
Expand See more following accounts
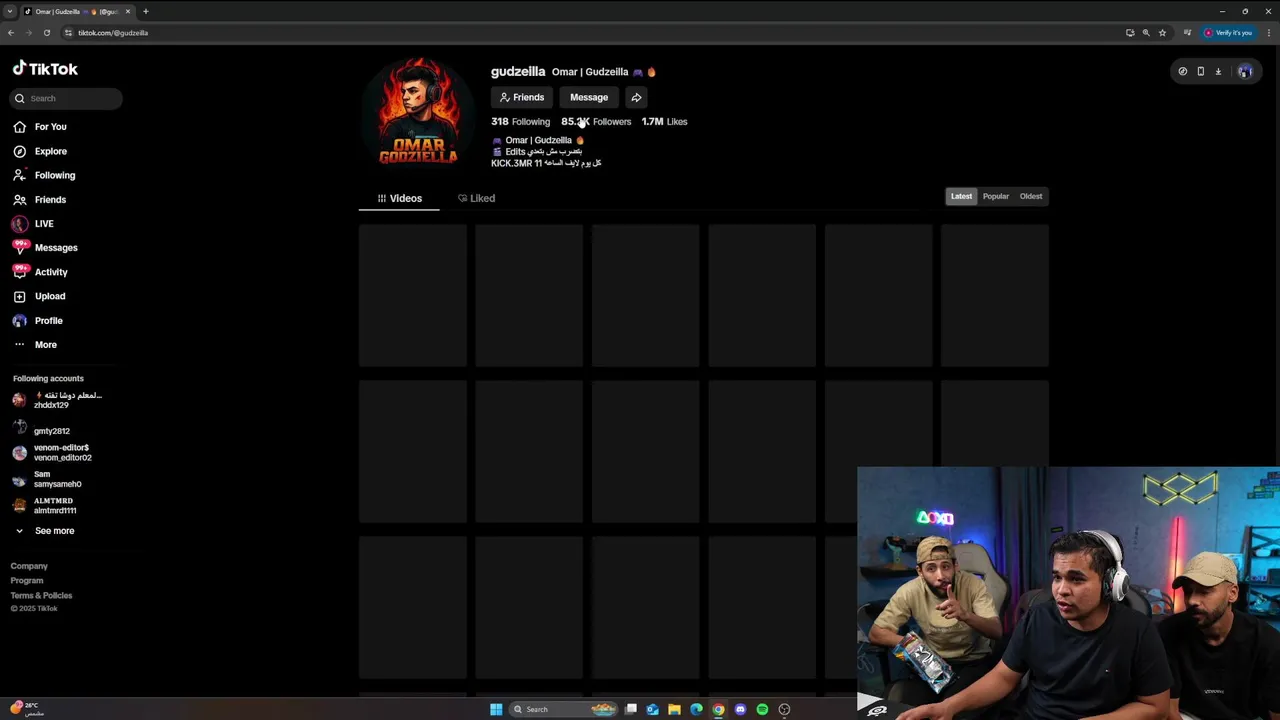[45, 531]
